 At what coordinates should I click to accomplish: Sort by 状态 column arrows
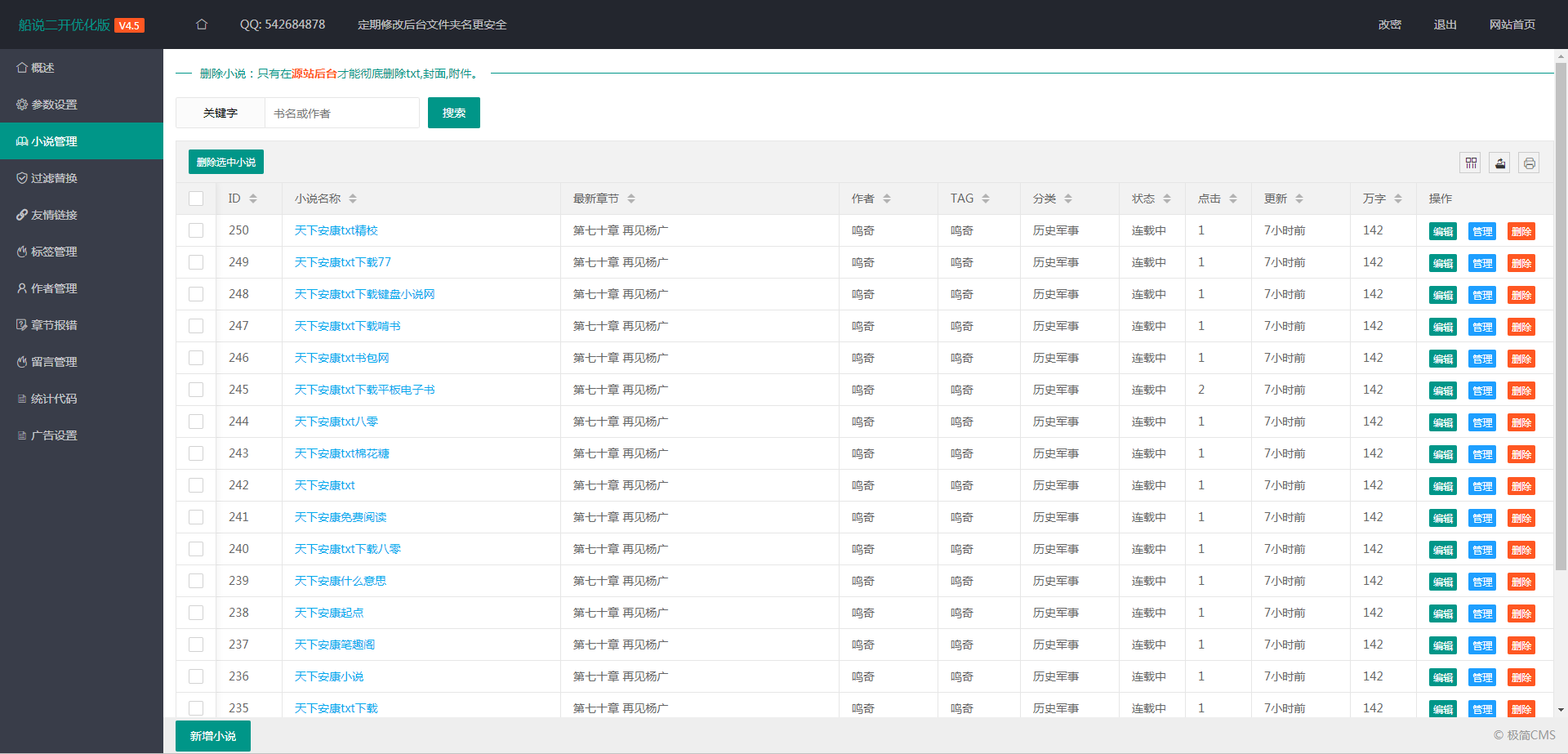coord(1167,199)
